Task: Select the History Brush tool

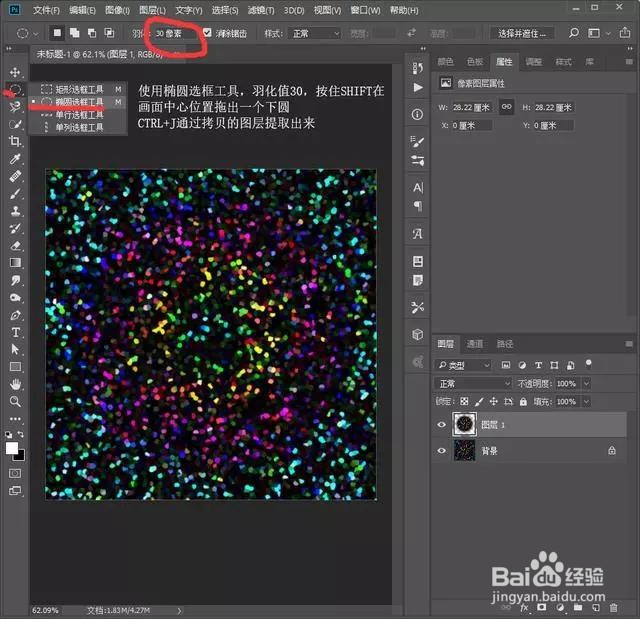Action: pyautogui.click(x=15, y=228)
